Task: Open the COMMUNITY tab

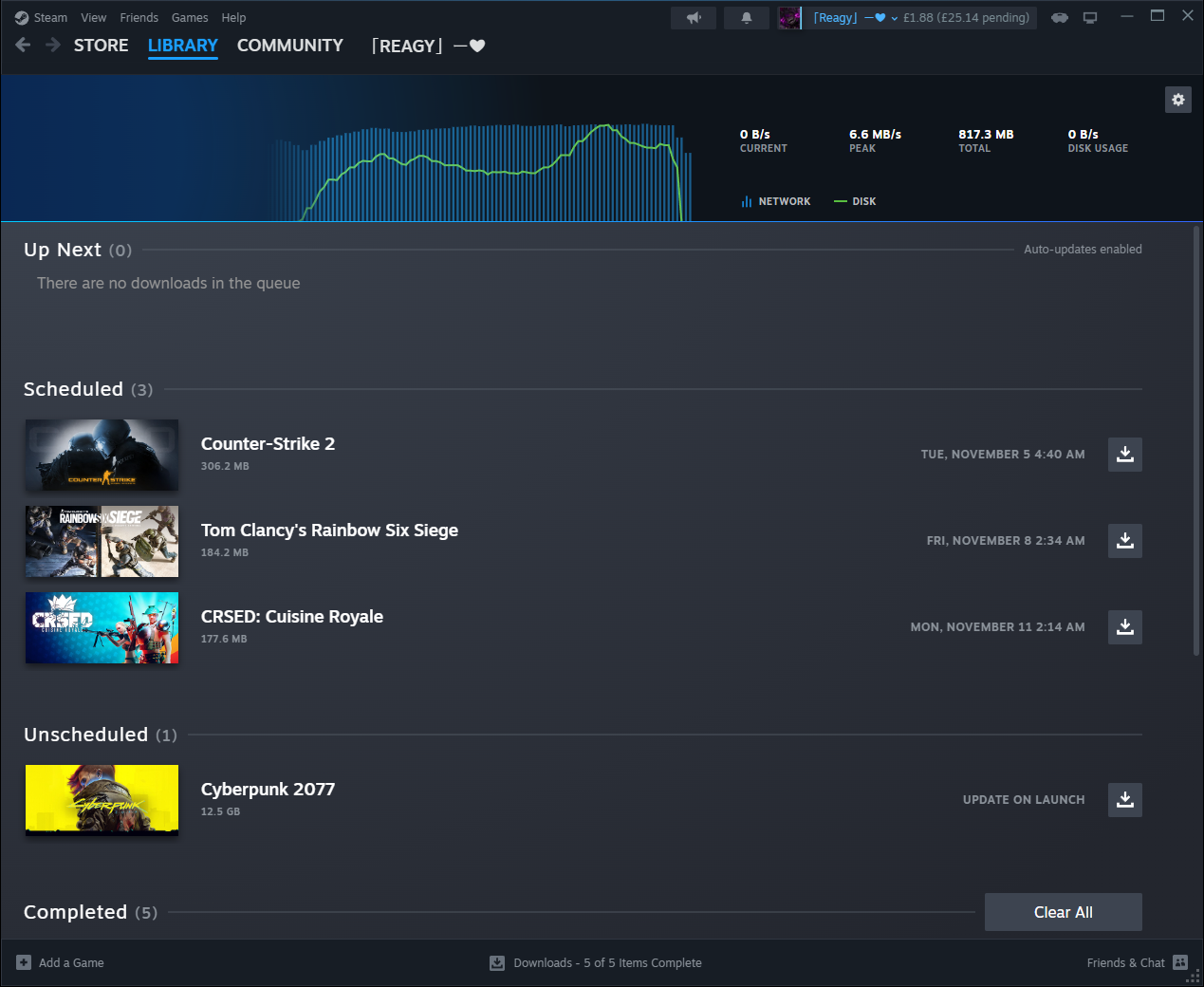Action: (290, 46)
